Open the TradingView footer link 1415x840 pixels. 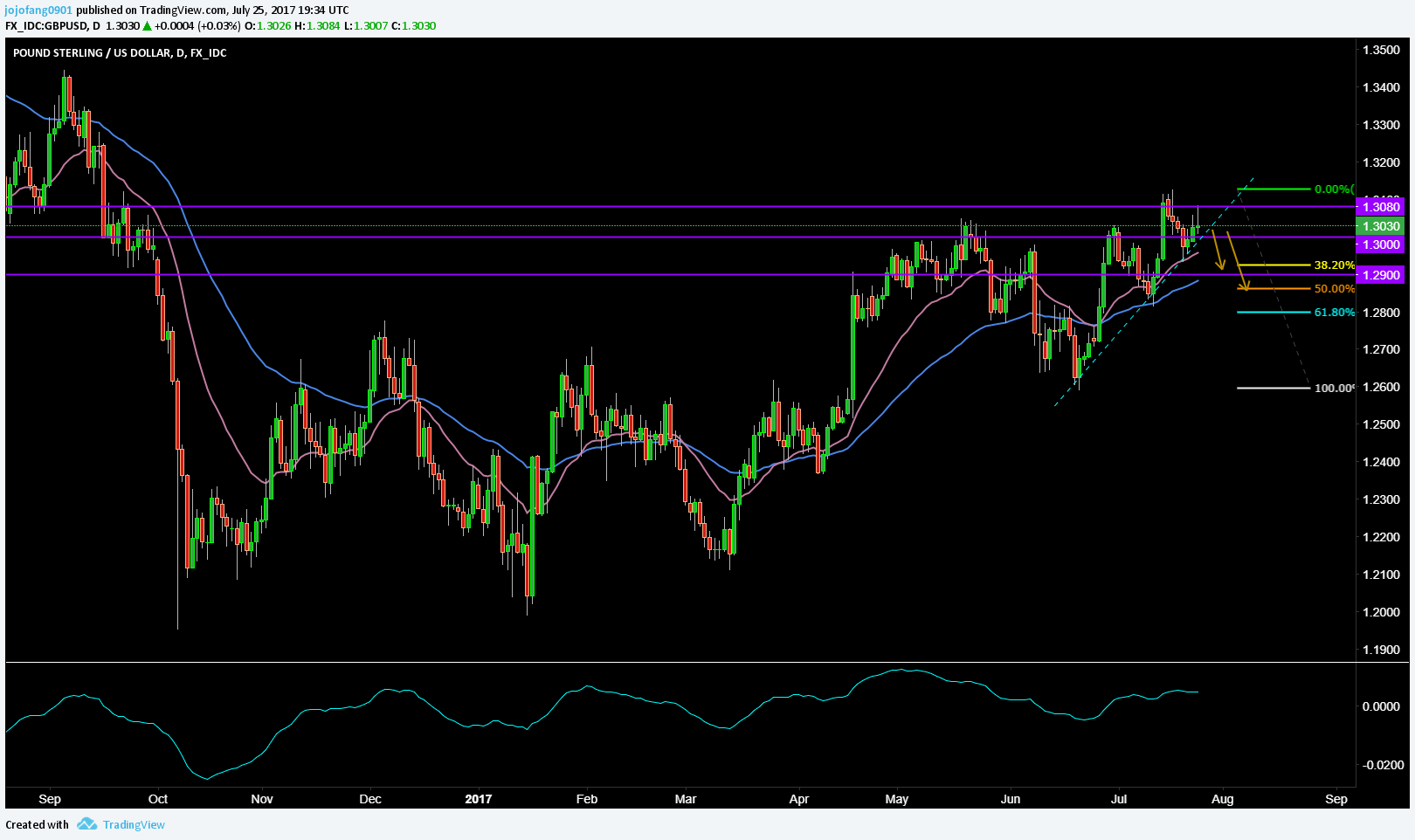(134, 824)
